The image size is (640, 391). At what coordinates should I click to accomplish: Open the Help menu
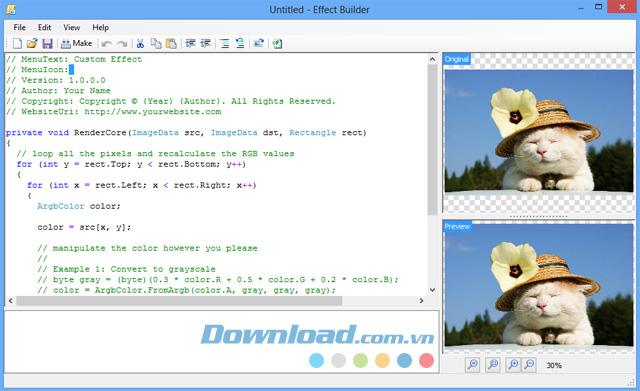100,27
